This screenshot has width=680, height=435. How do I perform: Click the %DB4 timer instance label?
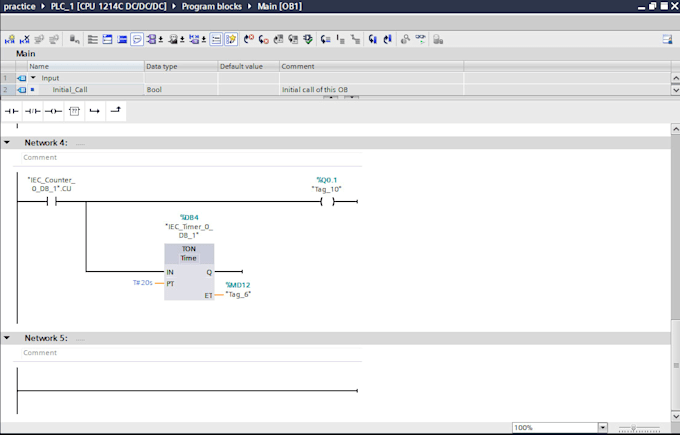pyautogui.click(x=189, y=217)
